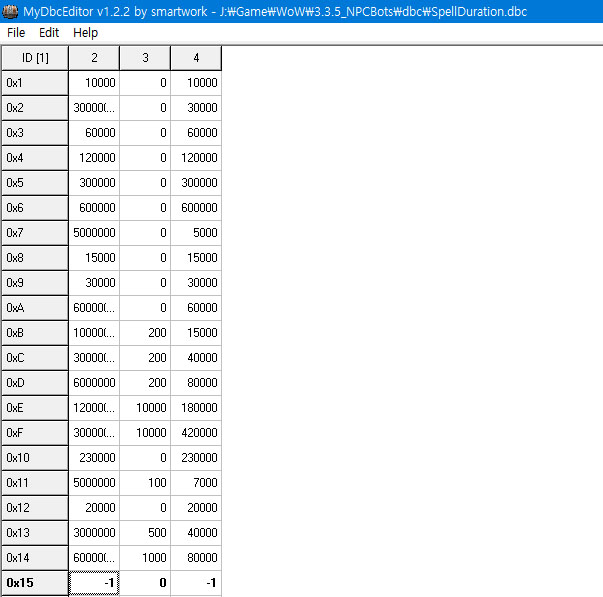Screen dimensions: 603x597
Task: Click column 2 cell 15000 in row 0x8
Action: (x=94, y=258)
